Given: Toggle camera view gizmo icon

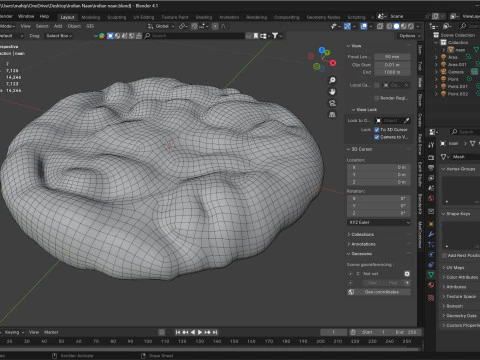Looking at the screenshot, I should pyautogui.click(x=332, y=103).
